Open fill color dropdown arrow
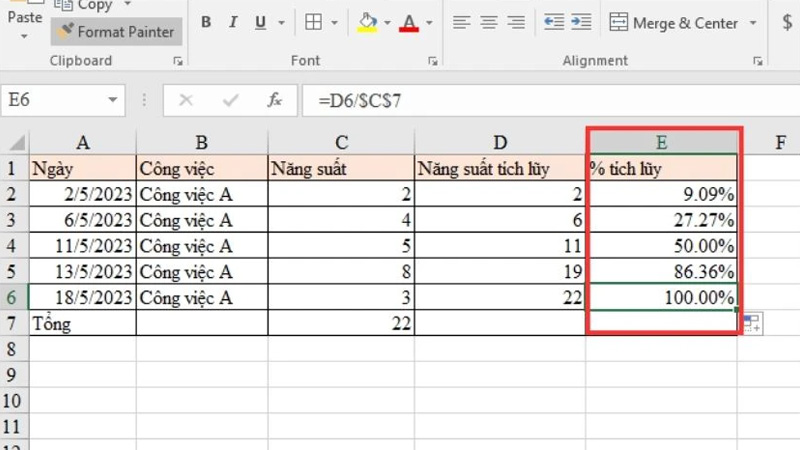This screenshot has width=800, height=450. 387,22
